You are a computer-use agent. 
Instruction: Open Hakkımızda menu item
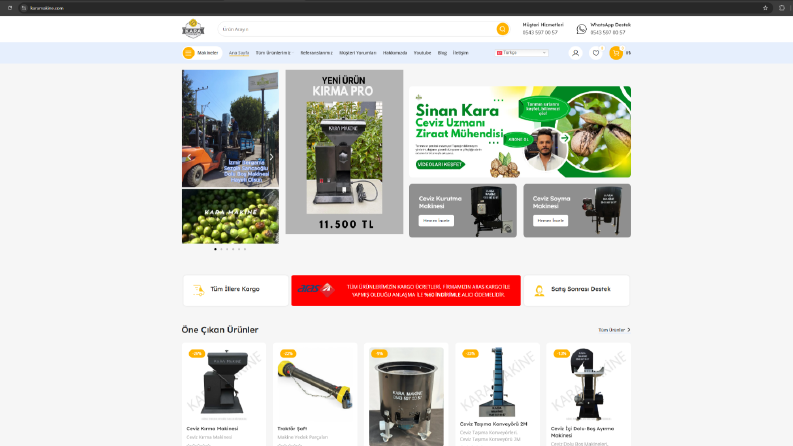[395, 53]
